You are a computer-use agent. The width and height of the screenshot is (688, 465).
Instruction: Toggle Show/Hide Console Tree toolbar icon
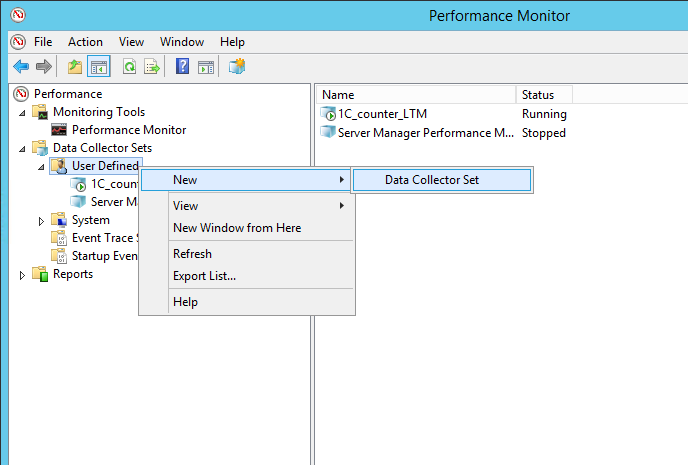(99, 67)
